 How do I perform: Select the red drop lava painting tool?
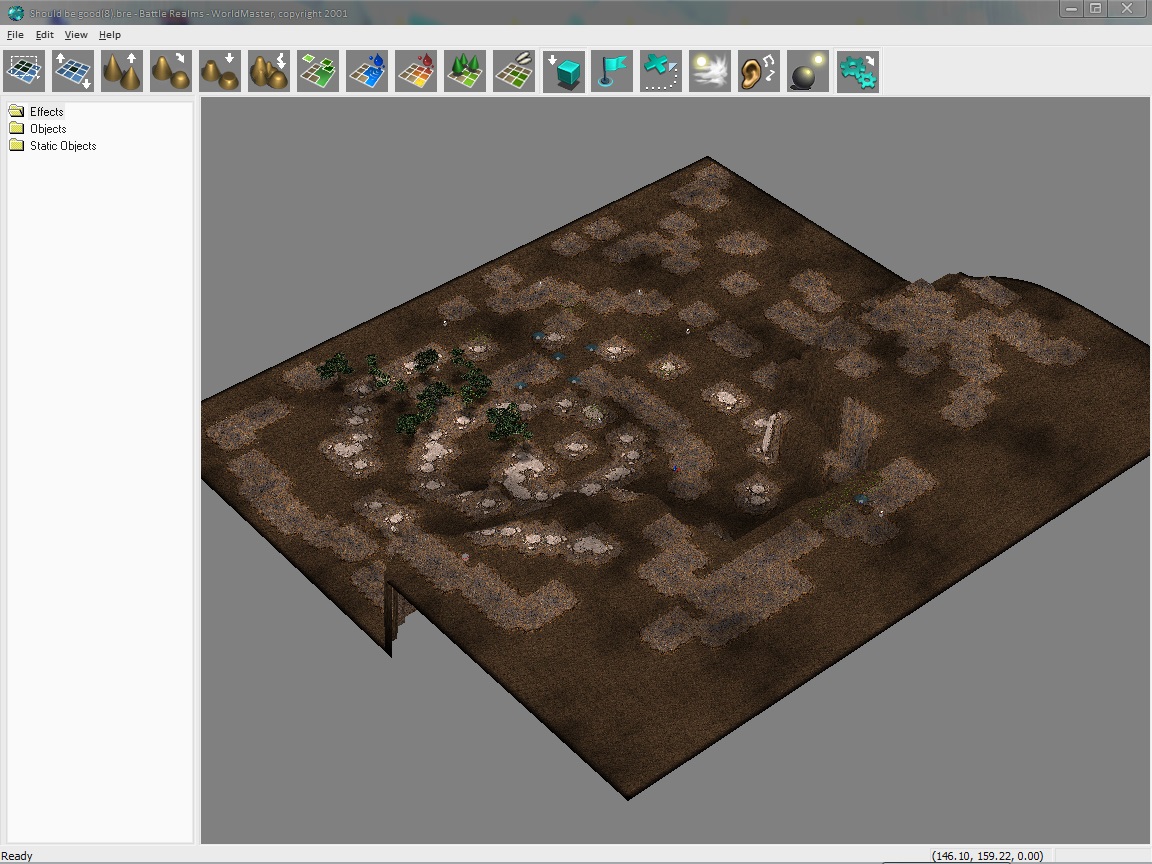tap(416, 71)
